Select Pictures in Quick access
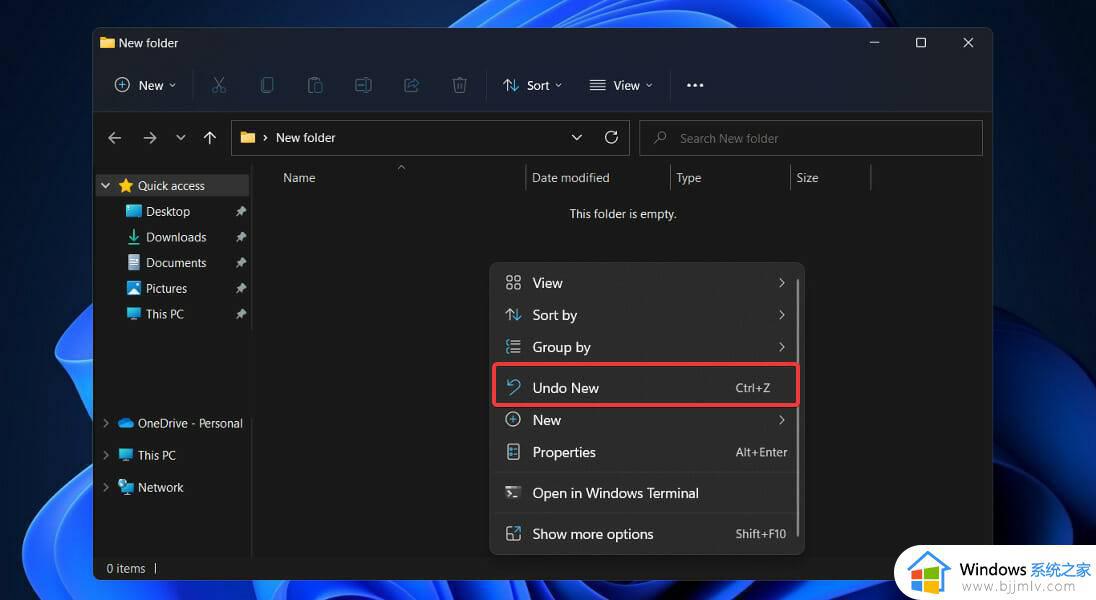Image resolution: width=1096 pixels, height=600 pixels. click(x=166, y=288)
